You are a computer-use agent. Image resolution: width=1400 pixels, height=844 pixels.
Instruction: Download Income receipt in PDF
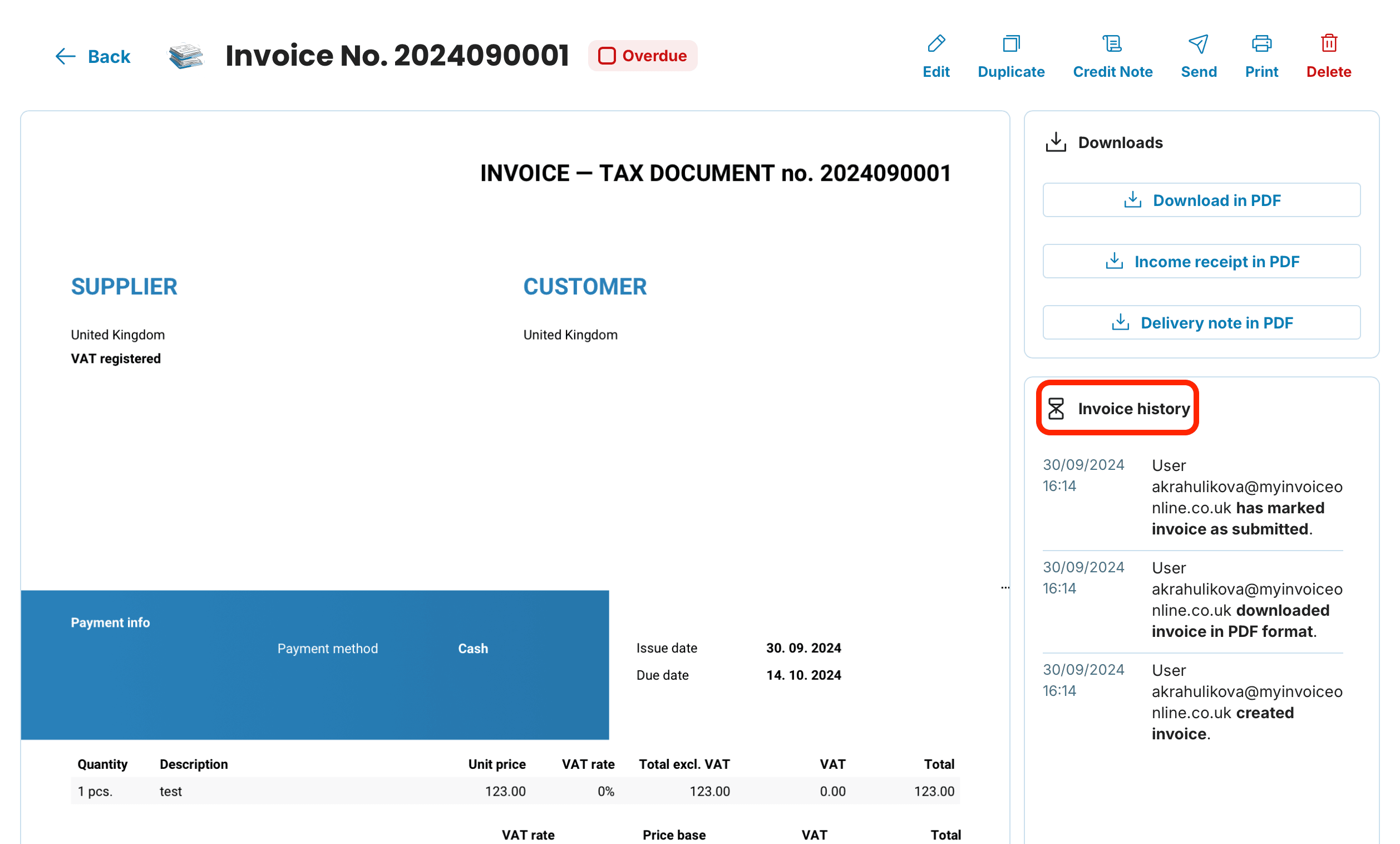pos(1201,262)
